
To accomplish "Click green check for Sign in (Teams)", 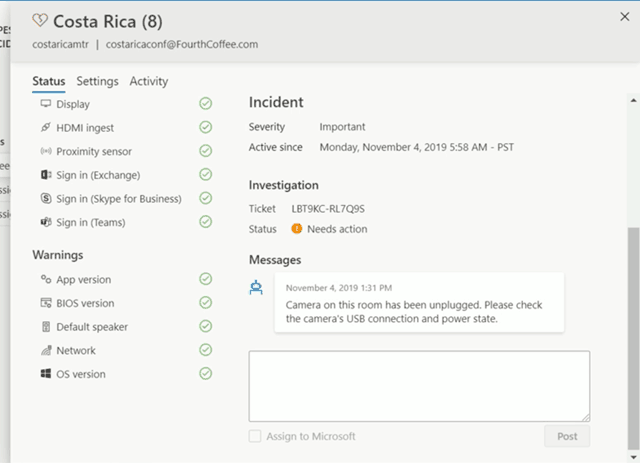I will click(x=206, y=222).
